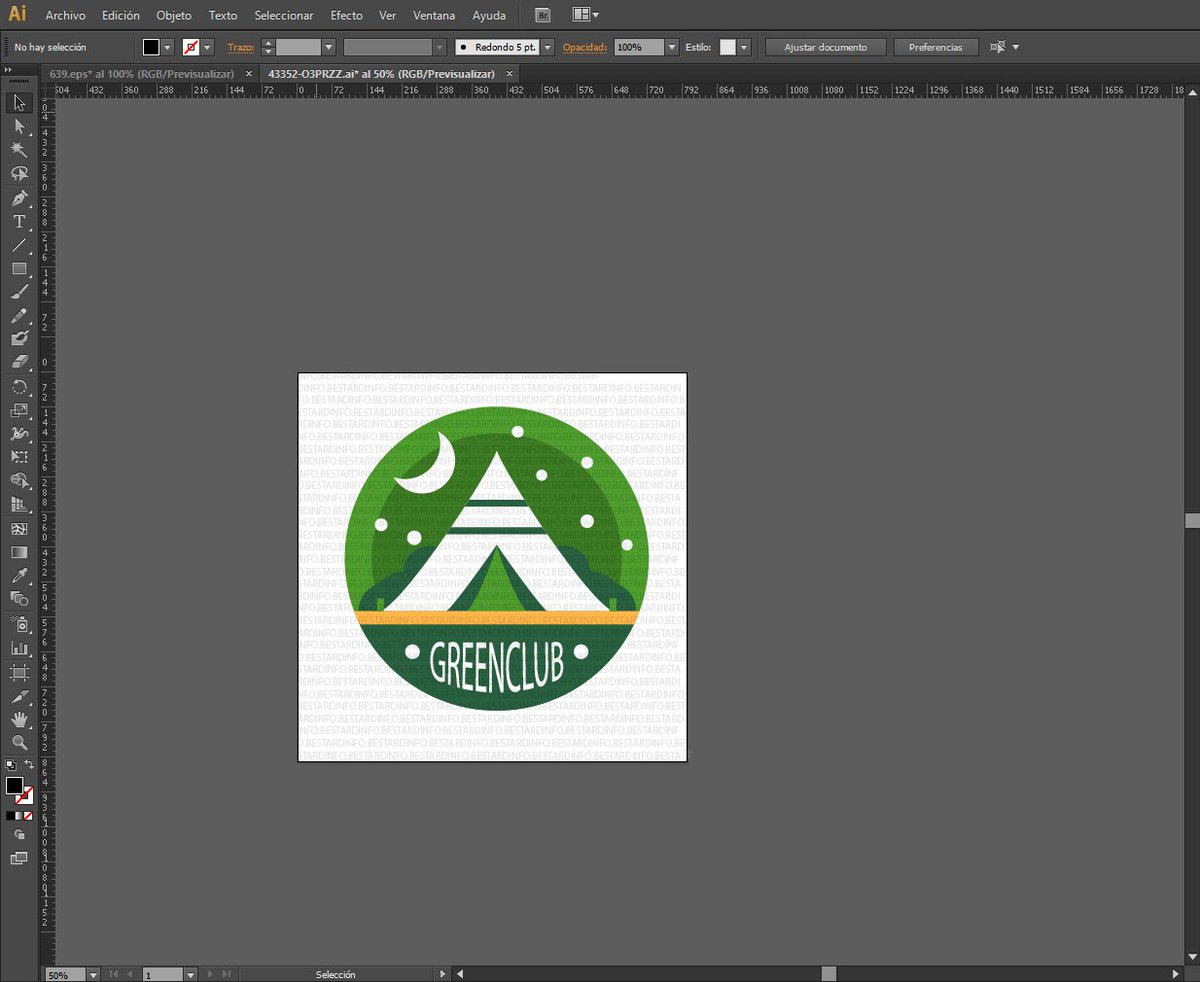Select the Shape Builder tool

pos(19,482)
